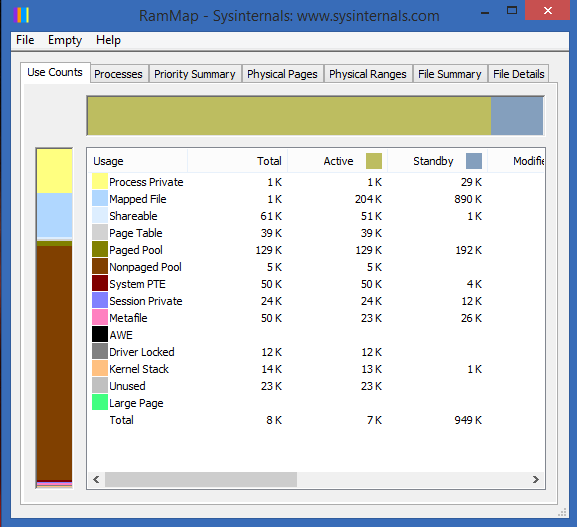Click the pink Metafile swatch
The image size is (577, 527).
point(100,317)
